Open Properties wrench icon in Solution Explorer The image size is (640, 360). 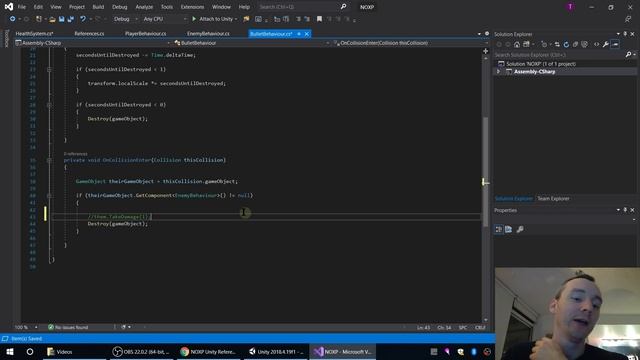606,44
